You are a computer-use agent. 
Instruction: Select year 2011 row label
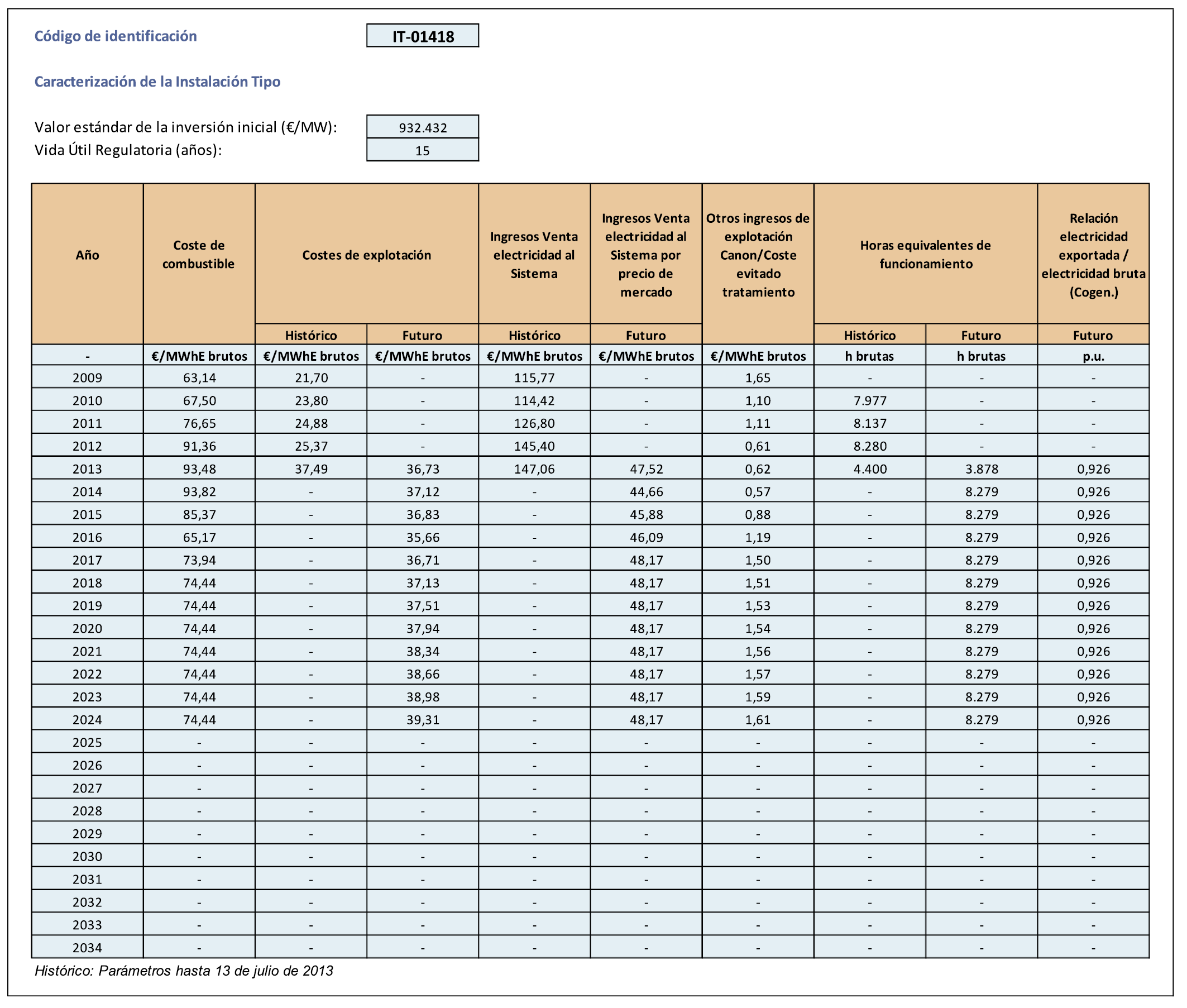coord(88,423)
